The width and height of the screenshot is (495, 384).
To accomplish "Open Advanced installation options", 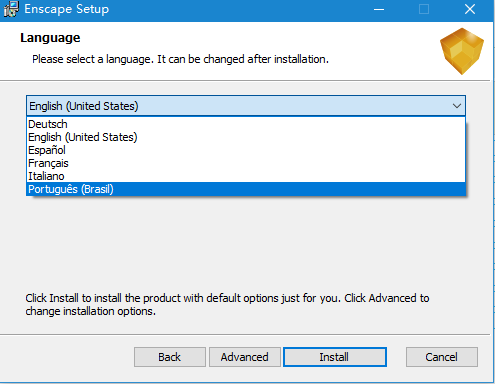I will coord(245,357).
